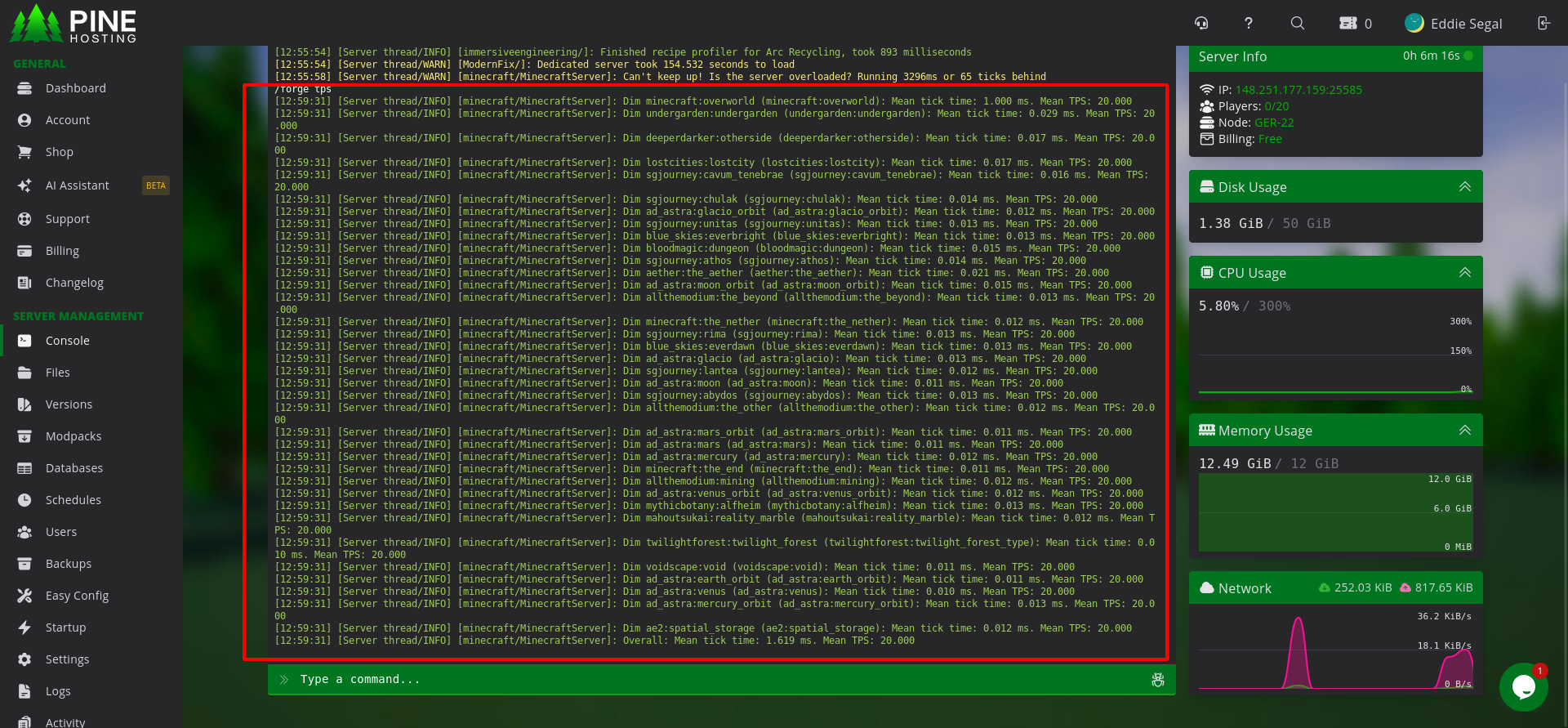Open the live chat bubble
The height and width of the screenshot is (728, 1568).
[1524, 687]
